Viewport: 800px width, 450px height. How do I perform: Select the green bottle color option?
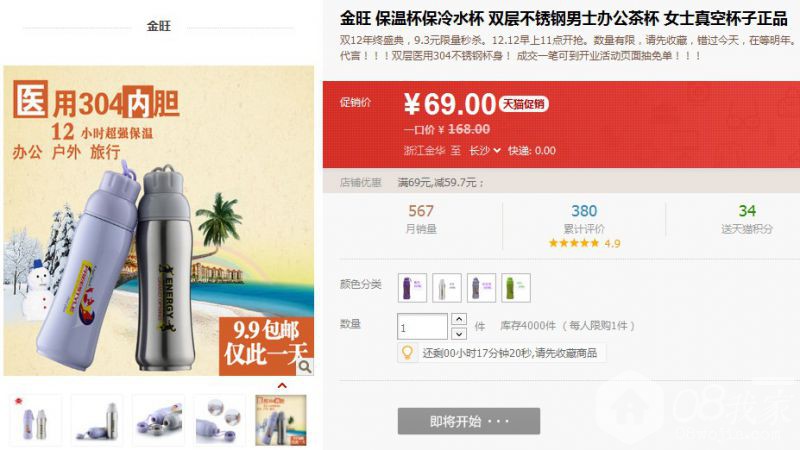(x=516, y=288)
